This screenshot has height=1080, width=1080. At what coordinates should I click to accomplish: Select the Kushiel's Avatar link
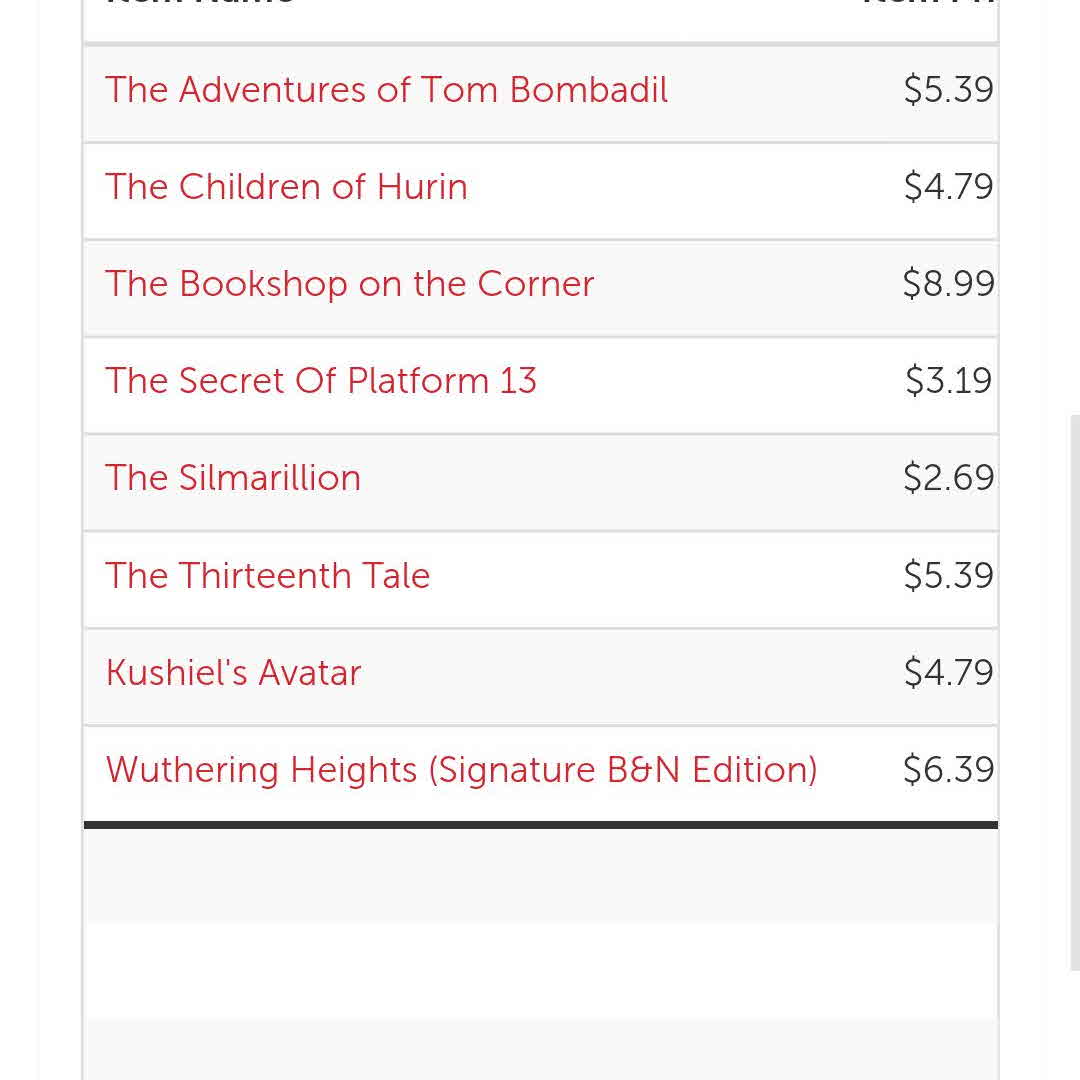233,673
